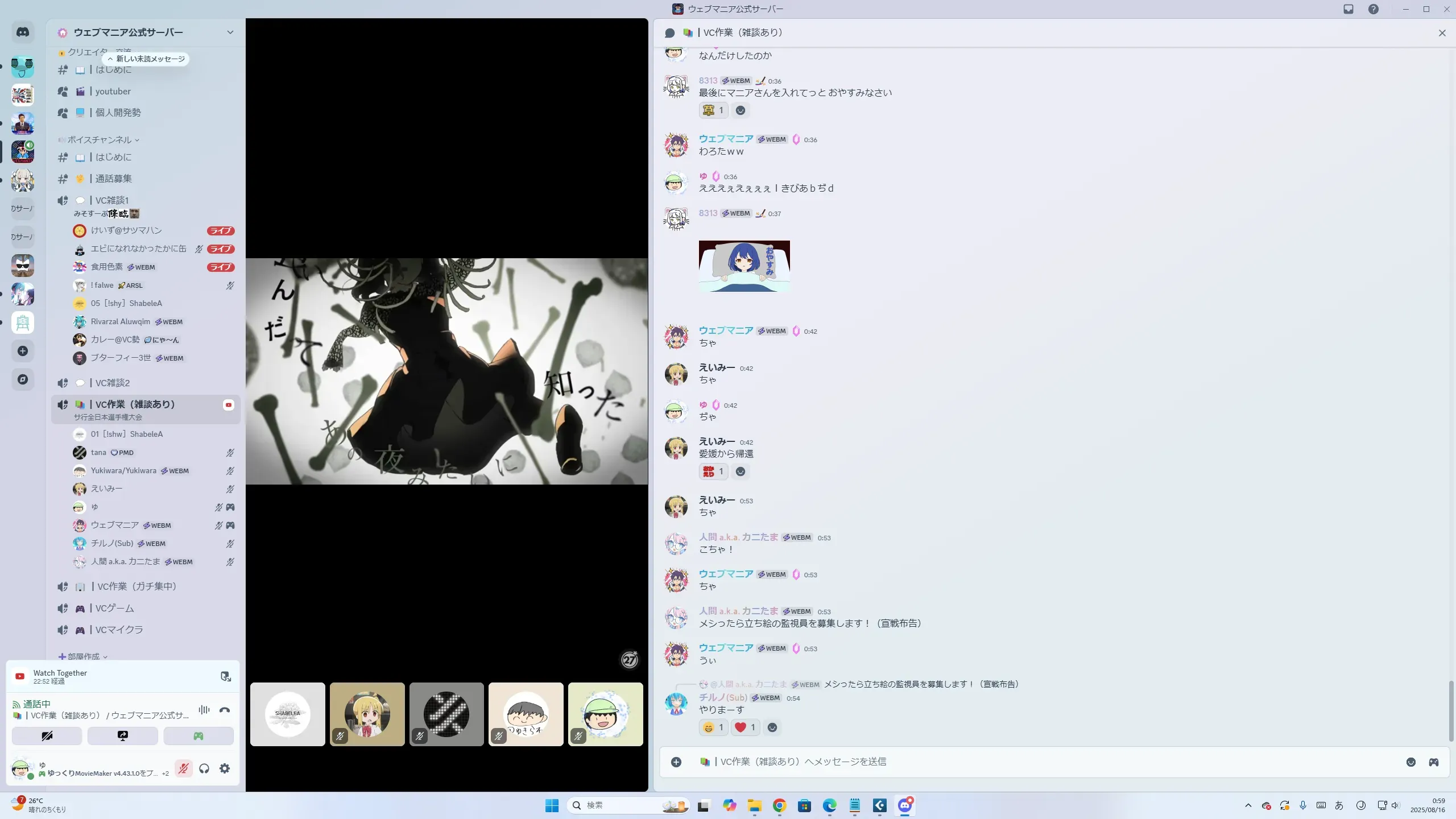Open the attachment plus button in chat

(676, 762)
